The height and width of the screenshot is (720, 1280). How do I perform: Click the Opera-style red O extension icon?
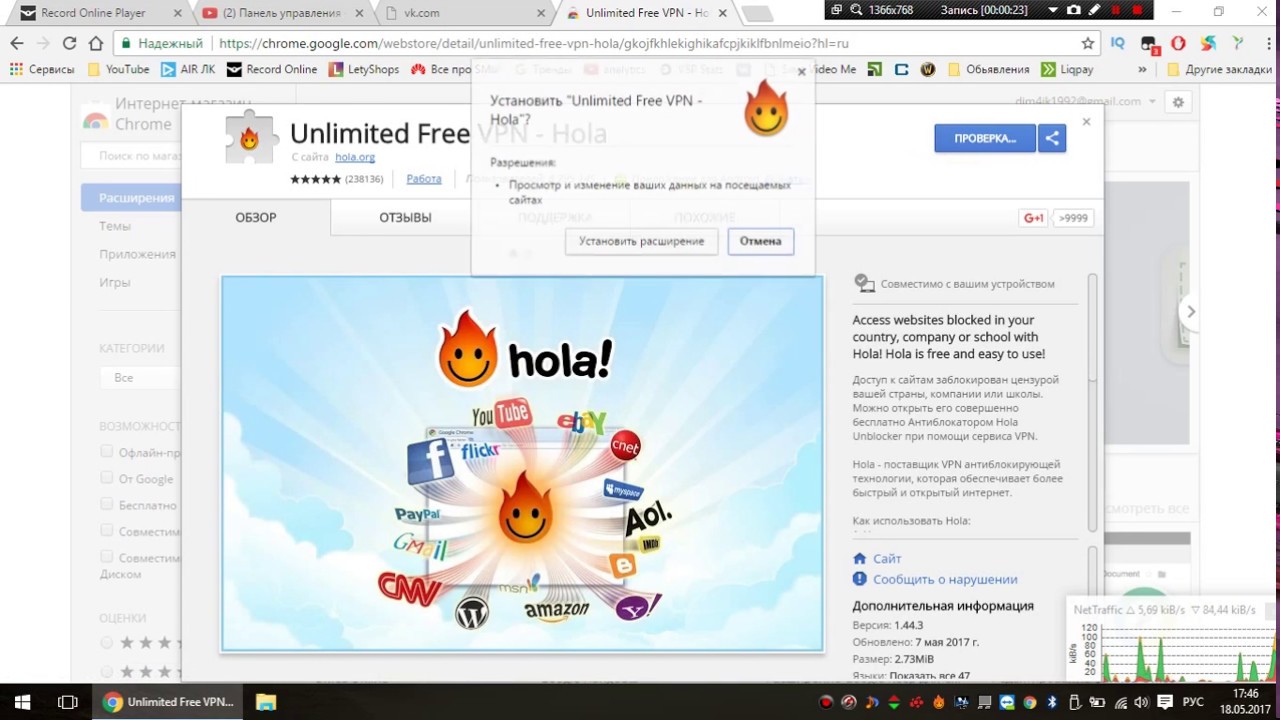pos(1178,44)
